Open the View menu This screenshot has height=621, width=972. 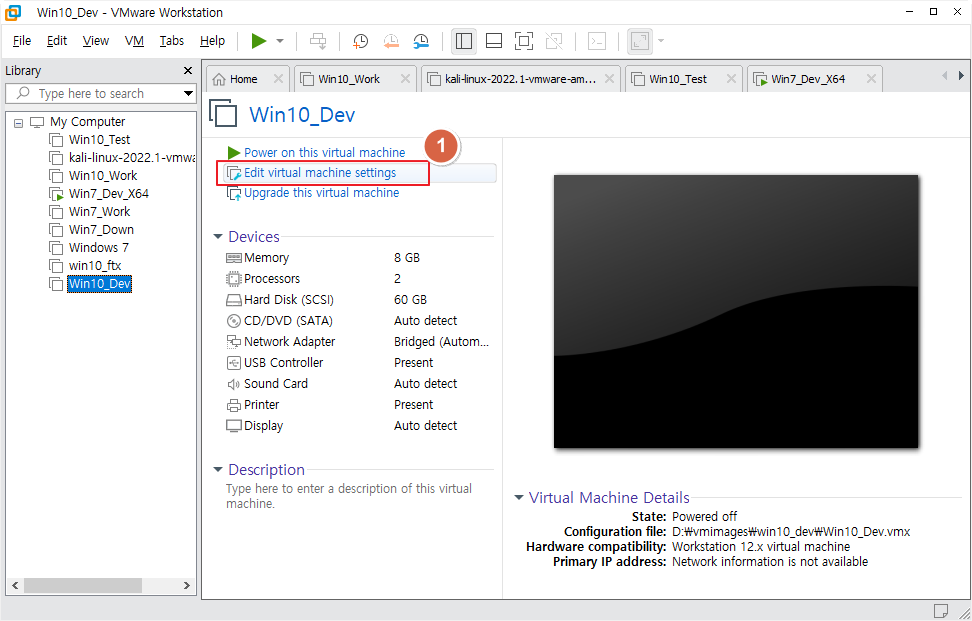coord(96,41)
